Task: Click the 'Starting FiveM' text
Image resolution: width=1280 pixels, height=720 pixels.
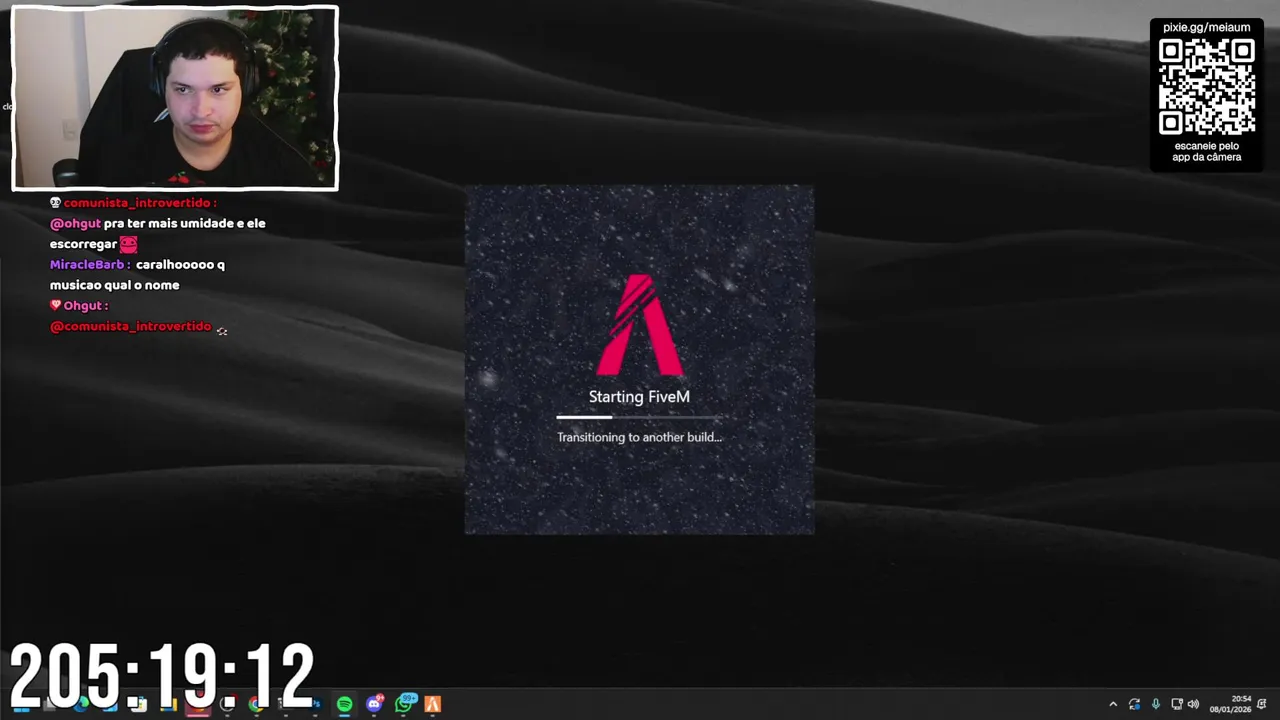Action: [x=639, y=397]
